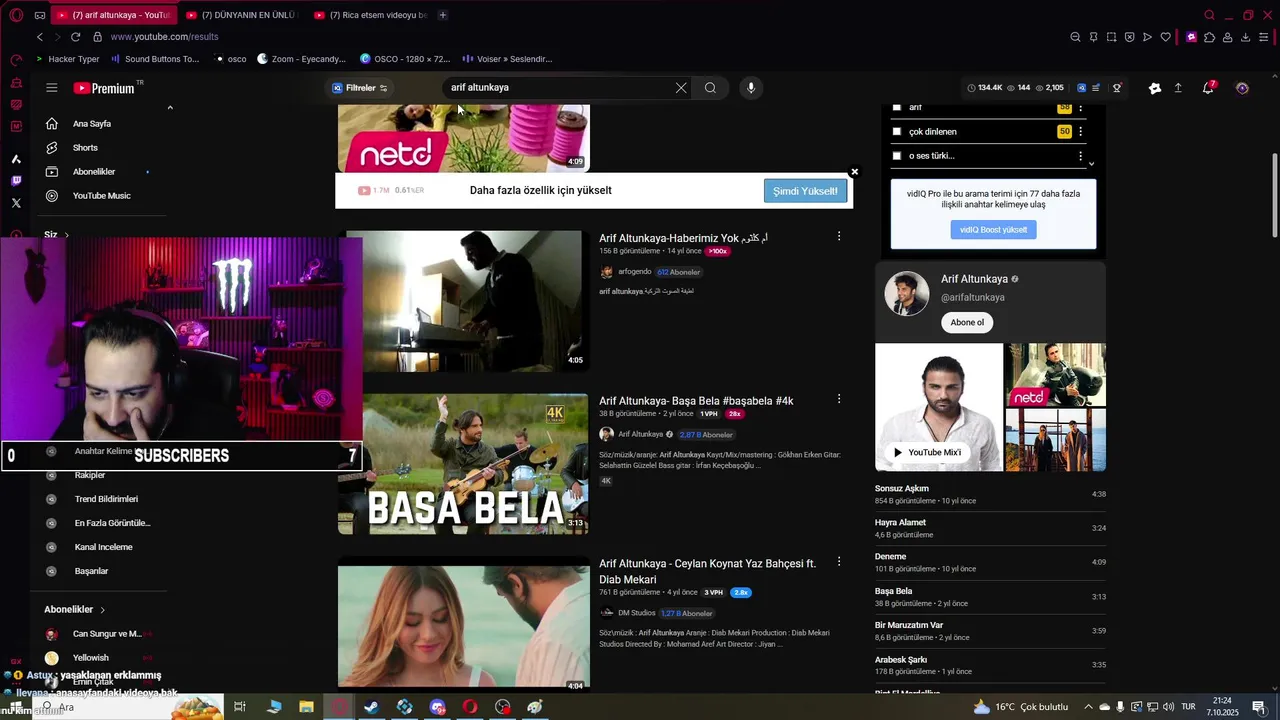Tick the 'çok dinlenen' keyword checkbox

click(x=897, y=132)
